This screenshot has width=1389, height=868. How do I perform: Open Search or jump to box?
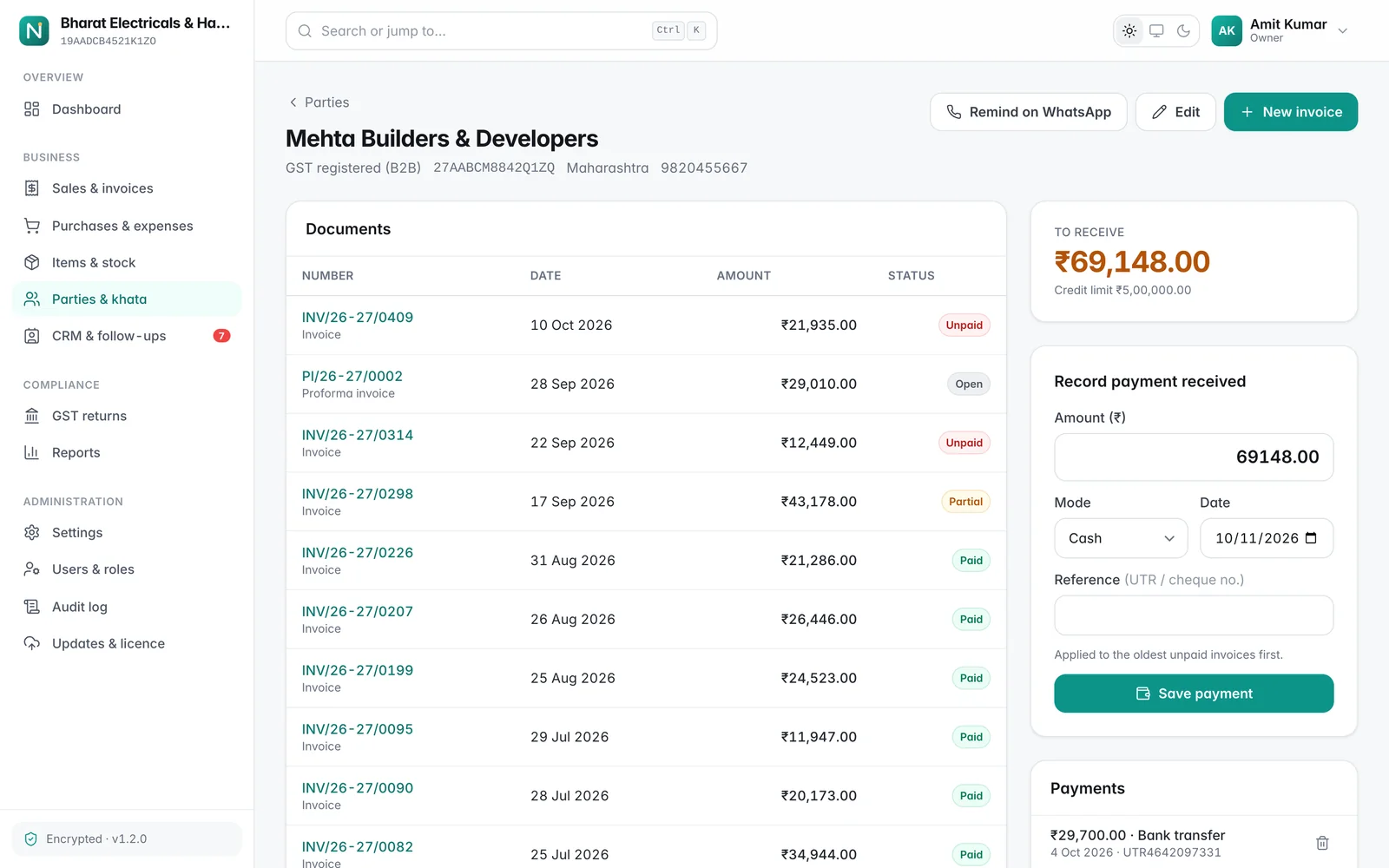pyautogui.click(x=501, y=31)
